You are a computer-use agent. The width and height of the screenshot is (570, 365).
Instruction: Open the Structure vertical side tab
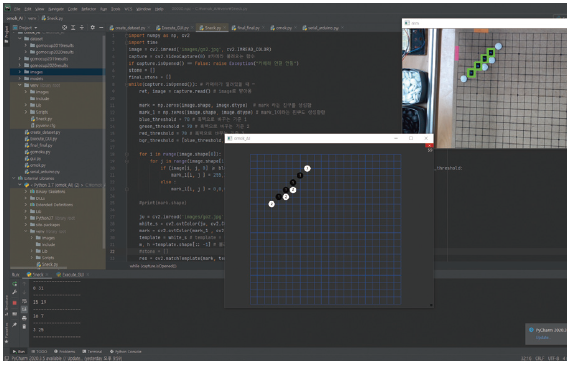7,306
